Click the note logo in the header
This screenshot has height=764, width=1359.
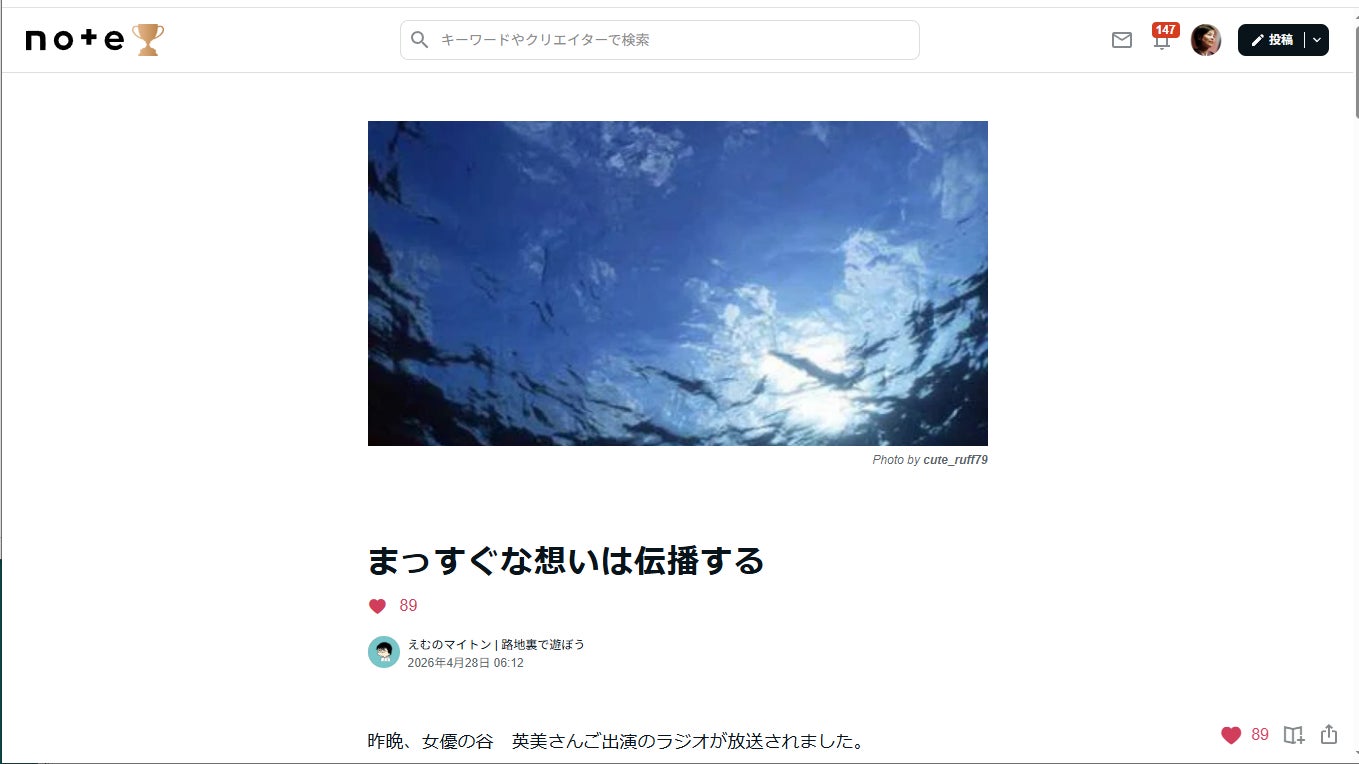tap(75, 40)
